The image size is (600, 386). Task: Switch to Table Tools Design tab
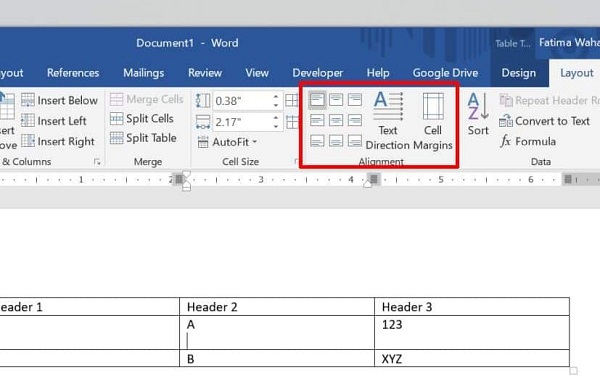pos(518,73)
